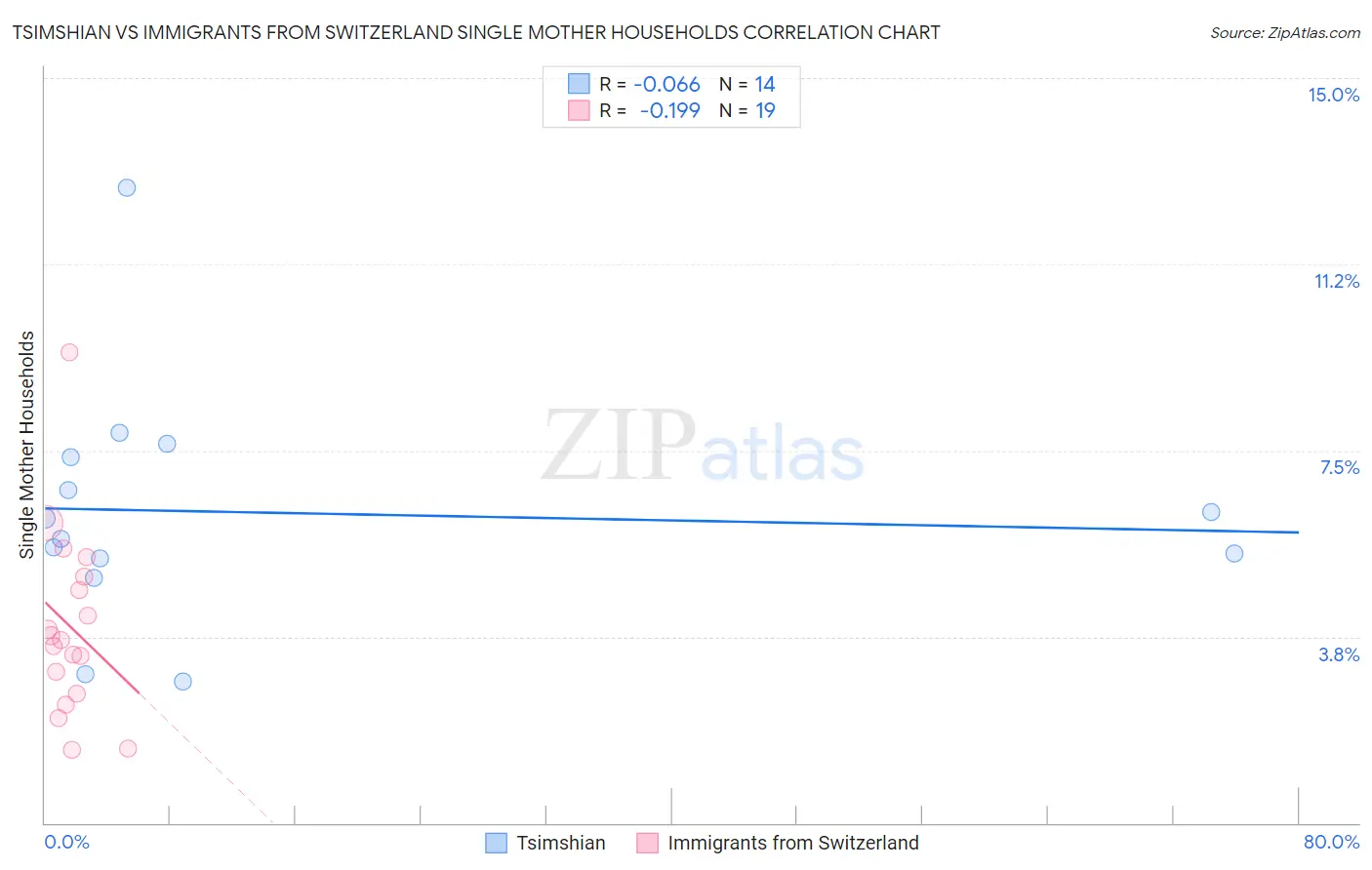The height and width of the screenshot is (870, 1372).
Task: Click the blue regression trend line
Action: [670, 520]
